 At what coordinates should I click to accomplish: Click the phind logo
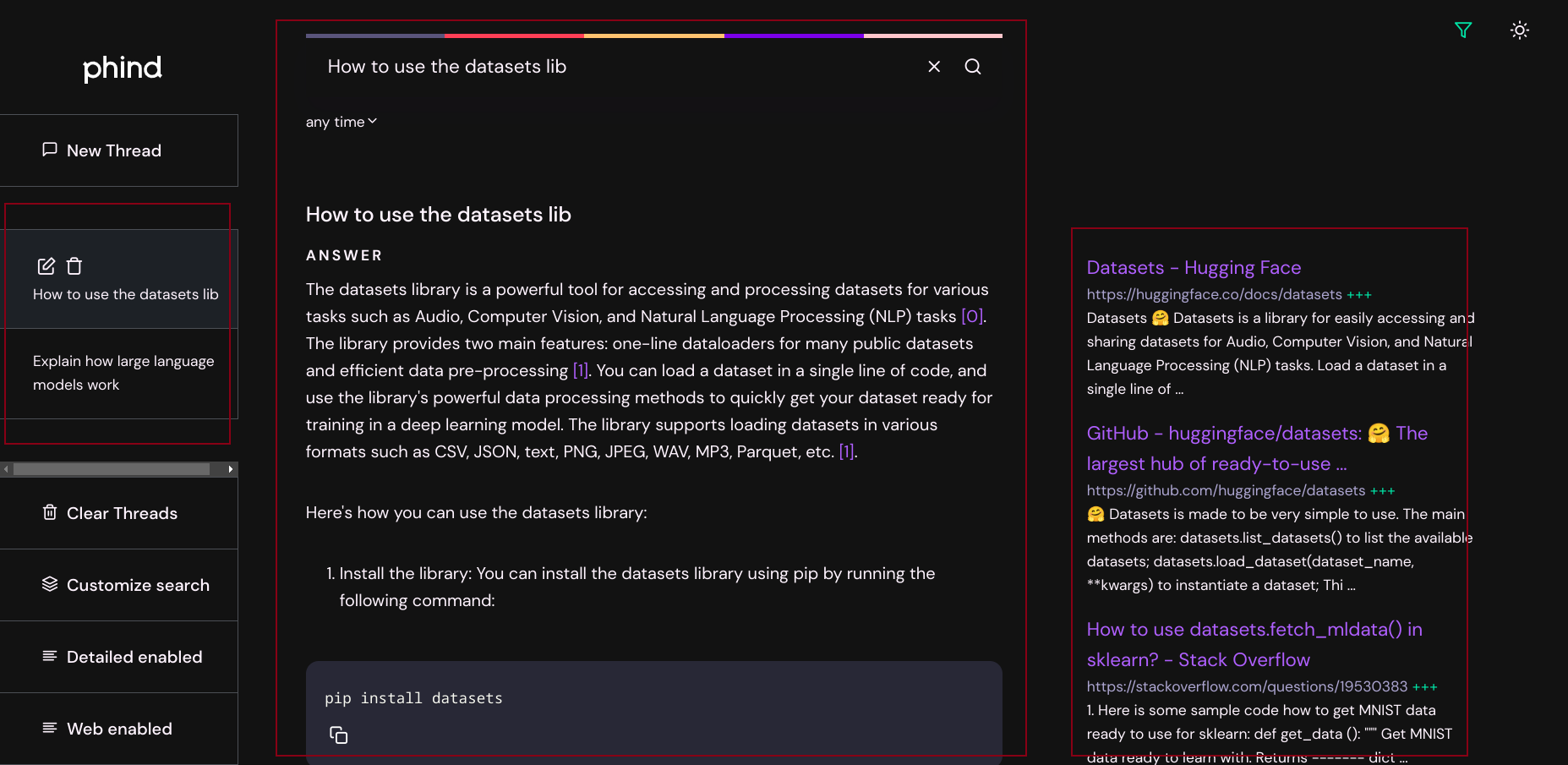122,68
